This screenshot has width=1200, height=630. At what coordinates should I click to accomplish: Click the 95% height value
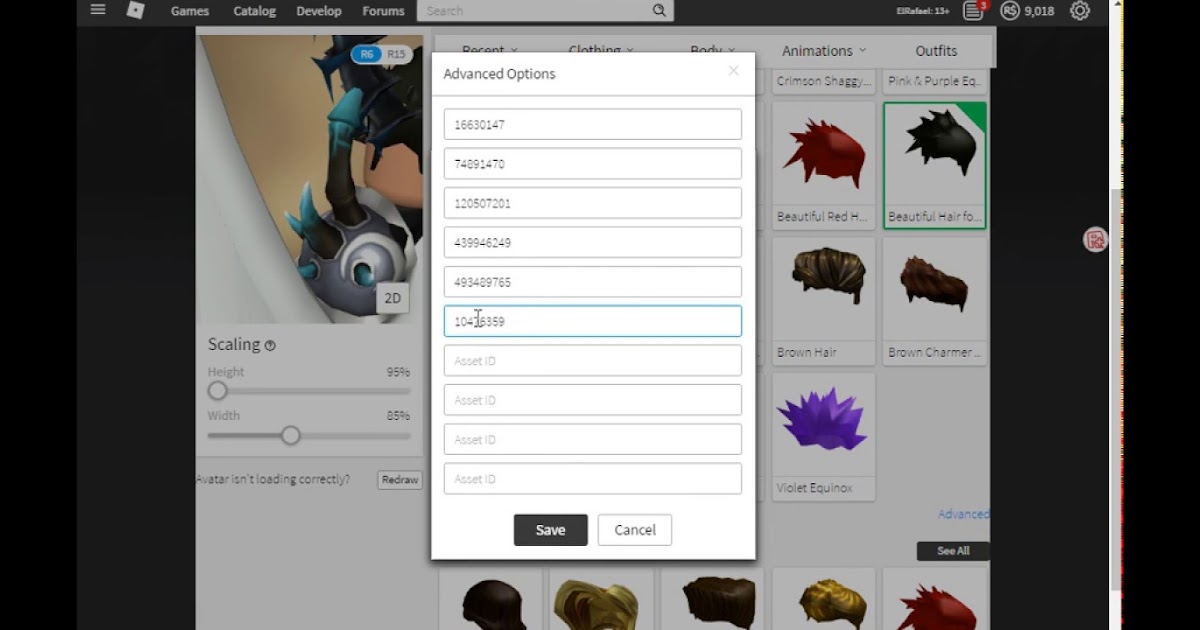(398, 372)
